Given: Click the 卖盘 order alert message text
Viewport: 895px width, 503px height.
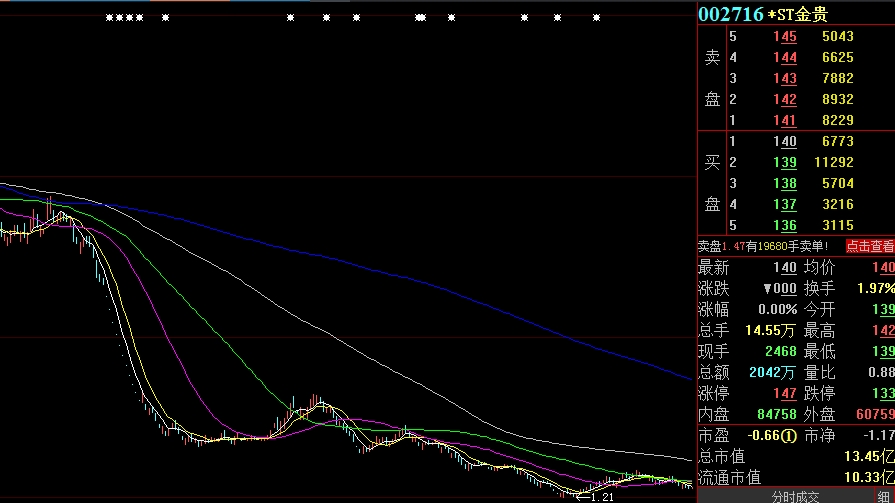Looking at the screenshot, I should (x=764, y=246).
